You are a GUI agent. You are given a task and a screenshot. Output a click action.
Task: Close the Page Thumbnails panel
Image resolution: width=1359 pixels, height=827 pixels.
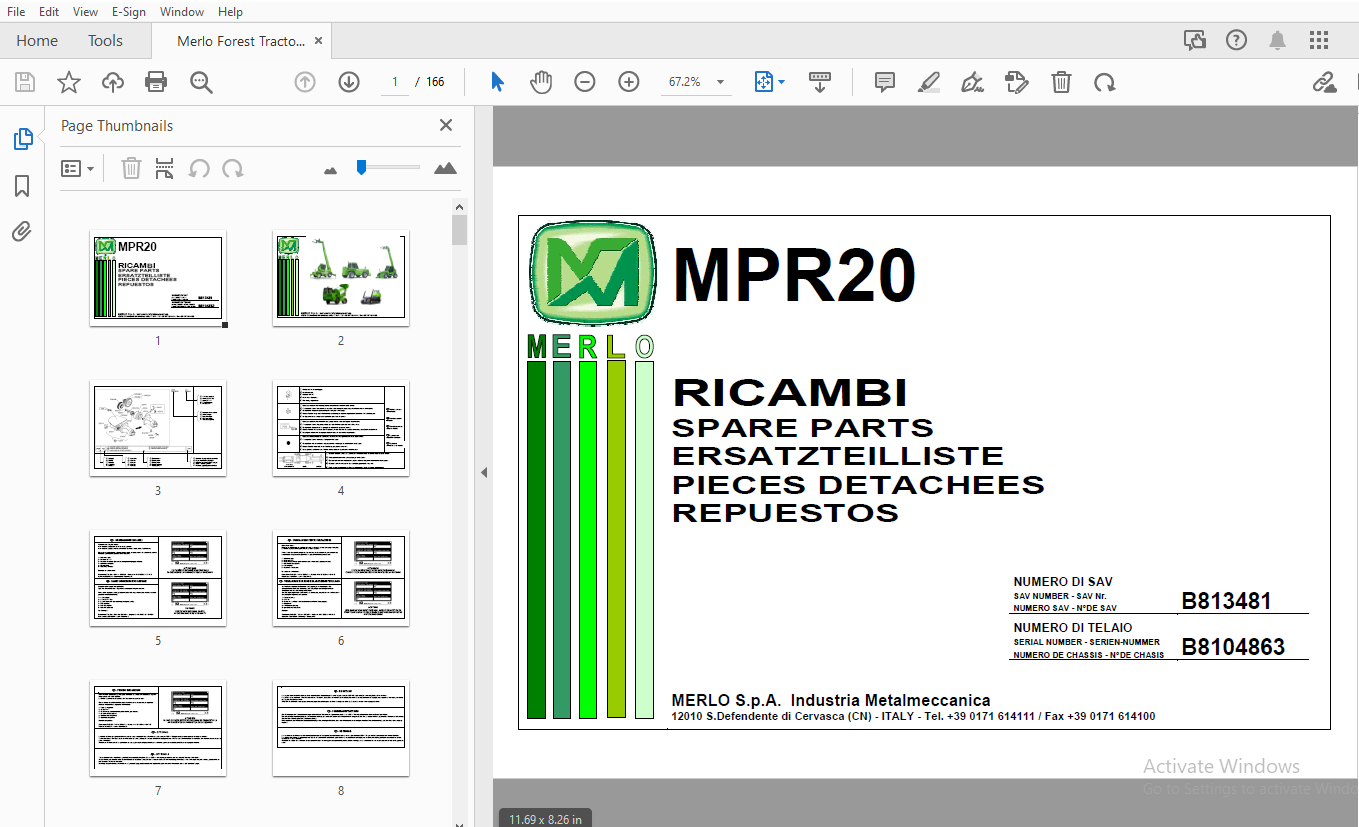(x=446, y=125)
